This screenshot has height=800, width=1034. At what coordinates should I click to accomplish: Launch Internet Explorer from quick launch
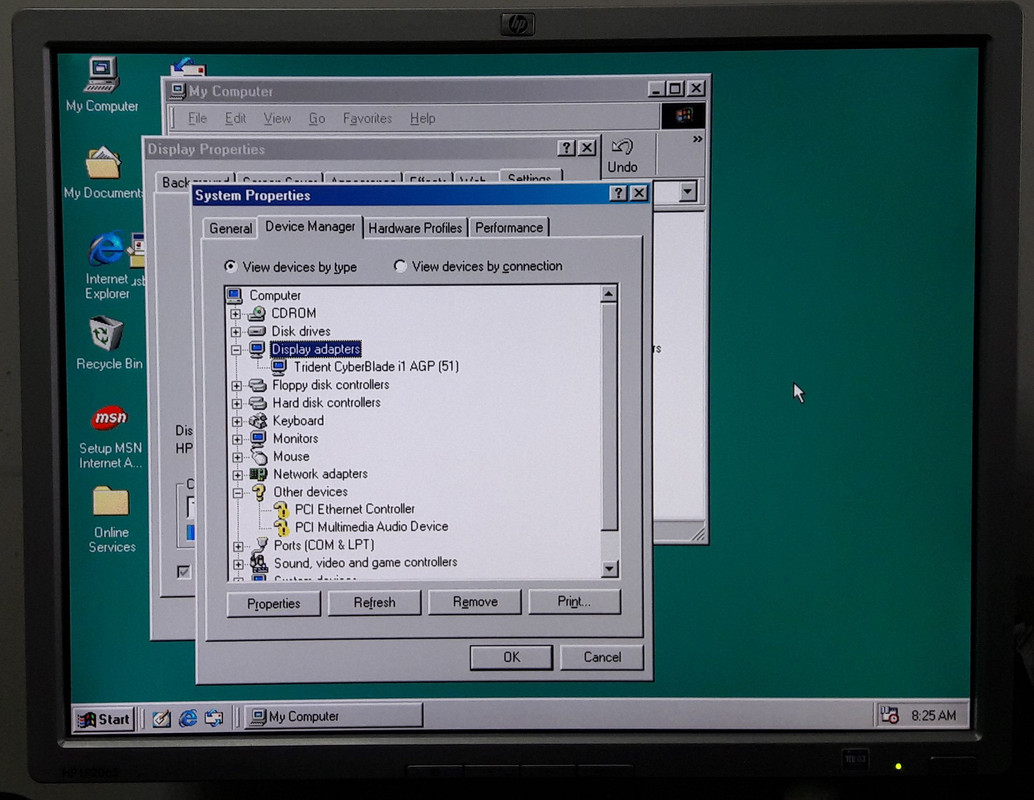click(x=188, y=718)
